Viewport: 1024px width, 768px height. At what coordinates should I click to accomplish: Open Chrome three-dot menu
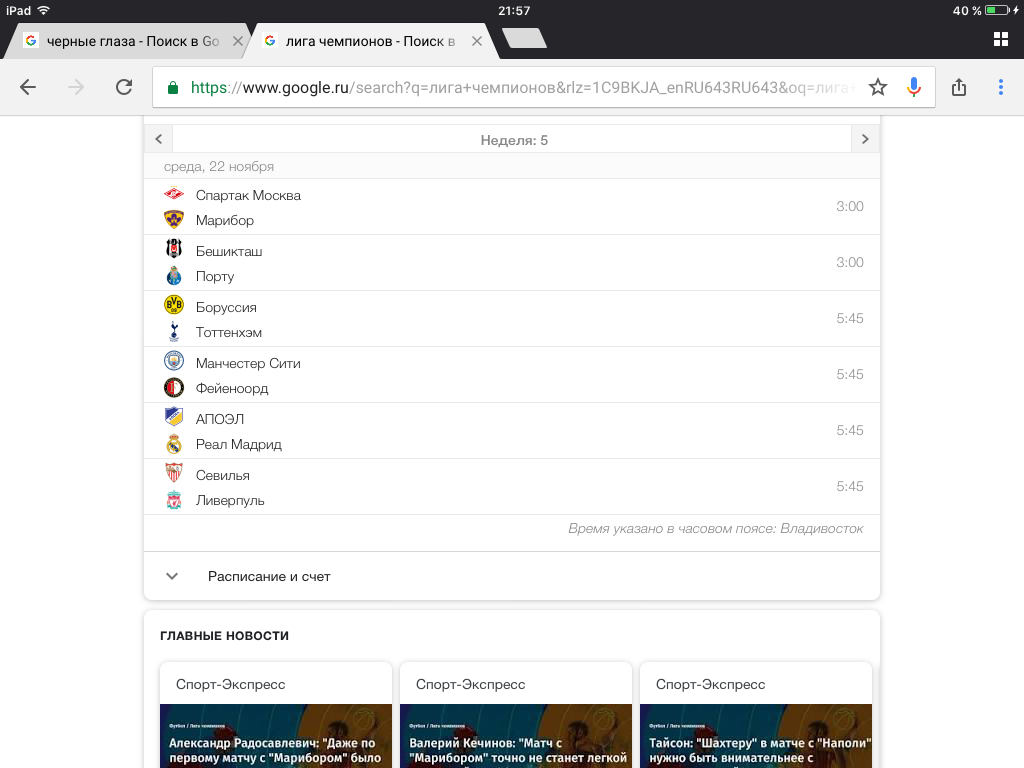(x=1001, y=87)
